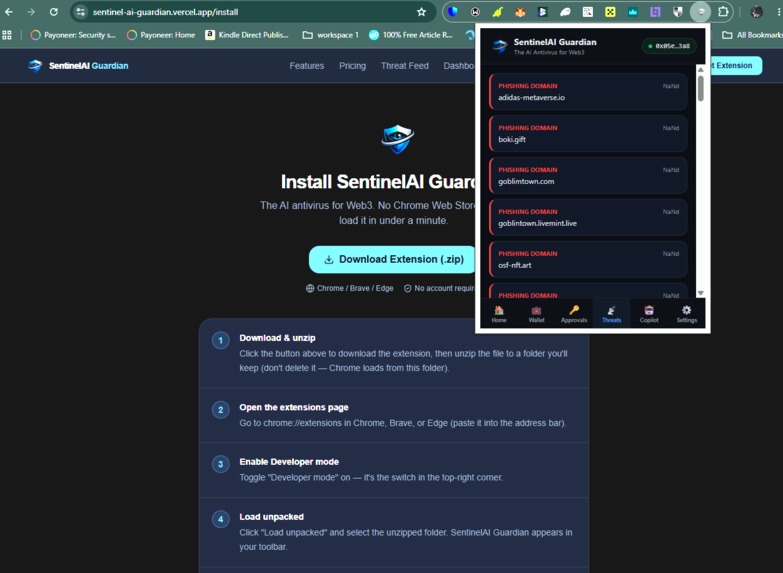Open the Payoneer: Security bookmark

[x=73, y=35]
